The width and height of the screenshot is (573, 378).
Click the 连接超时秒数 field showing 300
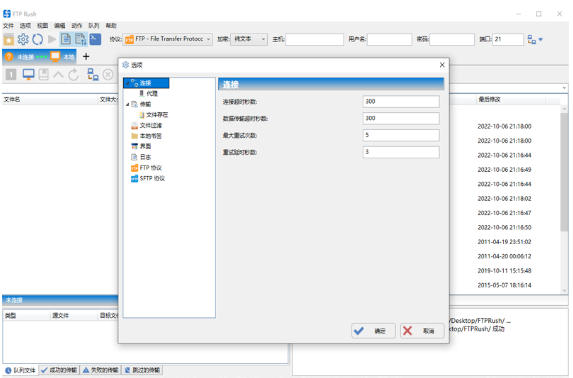click(401, 102)
